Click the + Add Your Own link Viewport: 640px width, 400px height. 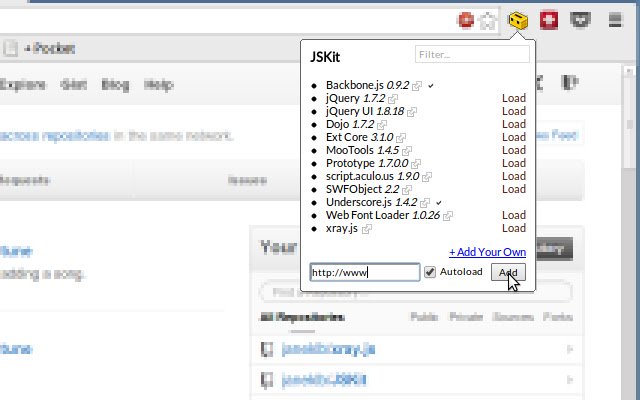click(x=487, y=252)
